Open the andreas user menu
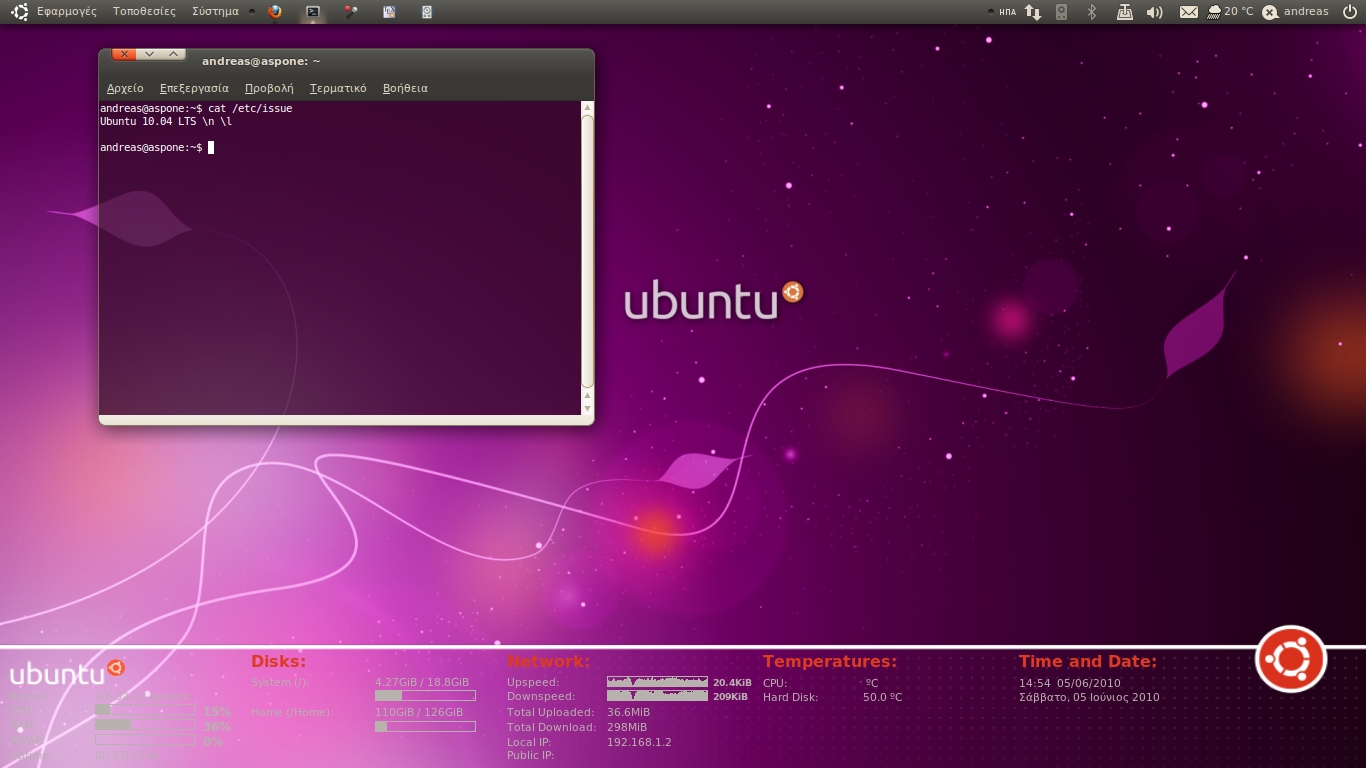The height and width of the screenshot is (768, 1366). (x=1306, y=12)
